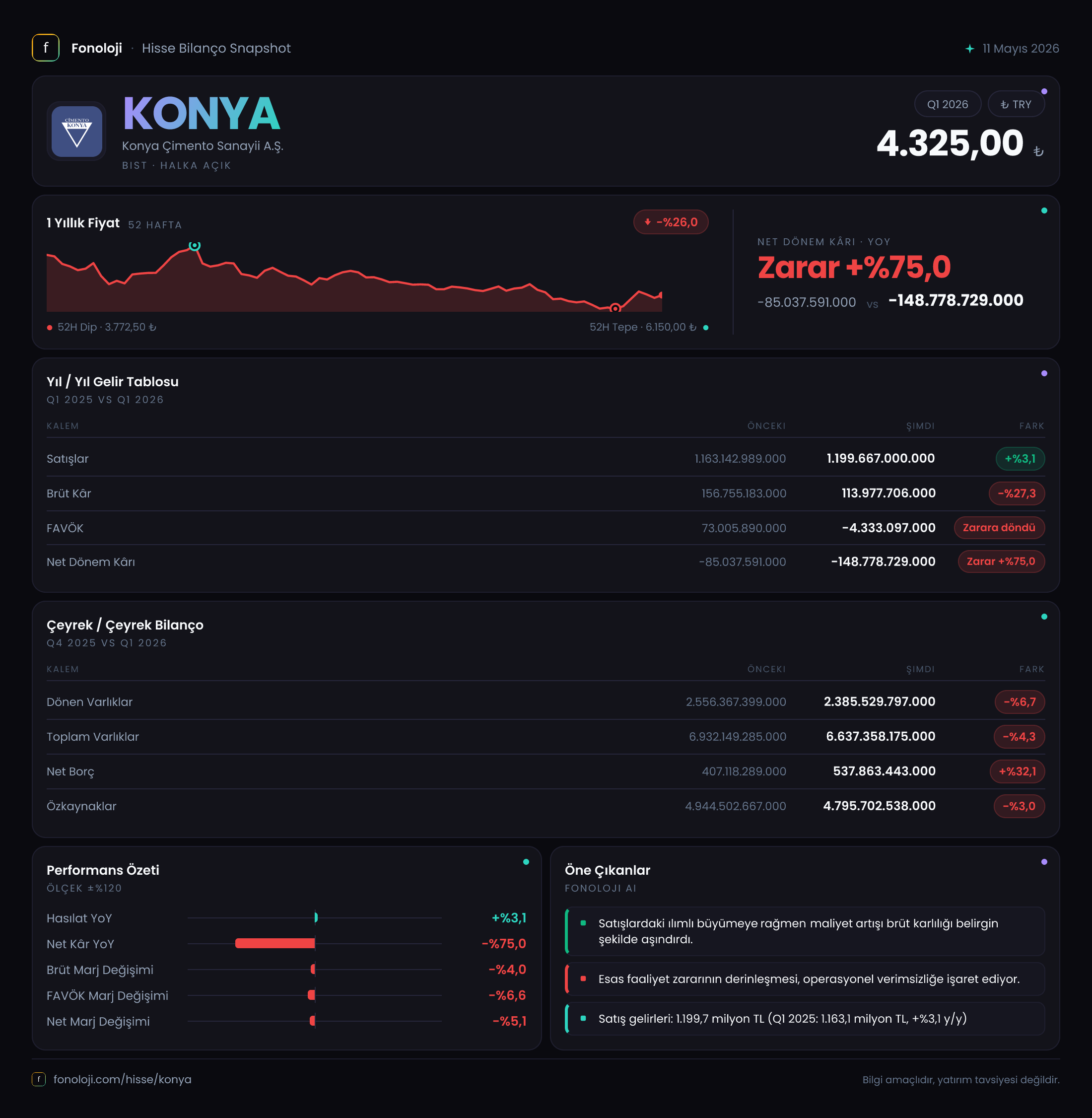Click the '52H Tepe · 6.150,00 ₺' label

pyautogui.click(x=643, y=327)
